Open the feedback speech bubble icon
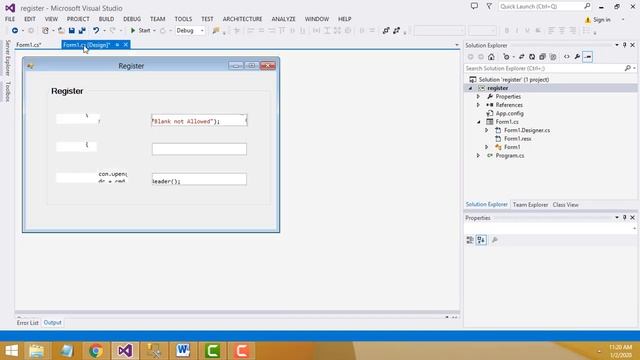This screenshot has width=640, height=360. point(474,7)
